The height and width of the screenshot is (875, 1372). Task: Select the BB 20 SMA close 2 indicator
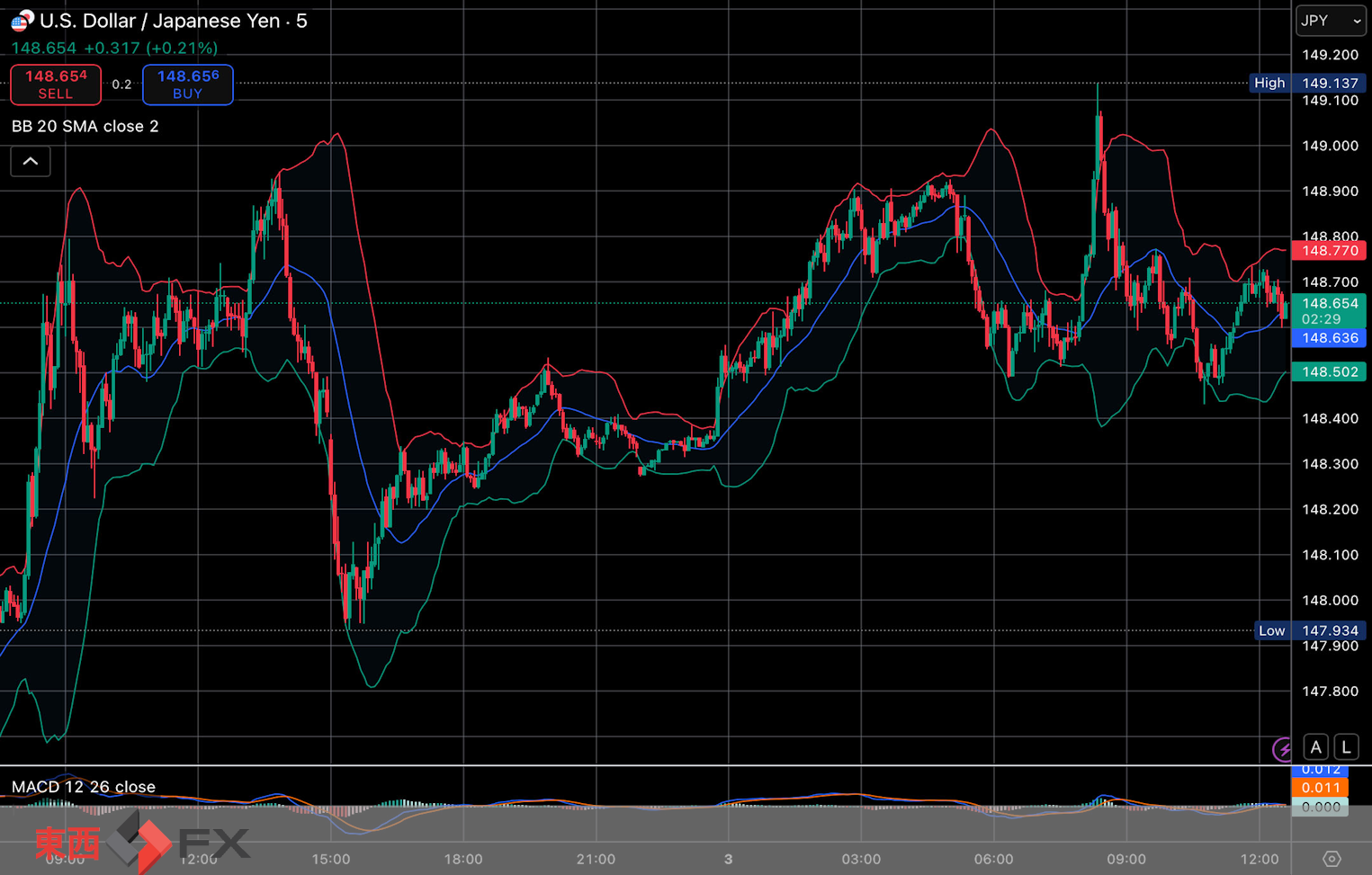[x=85, y=127]
